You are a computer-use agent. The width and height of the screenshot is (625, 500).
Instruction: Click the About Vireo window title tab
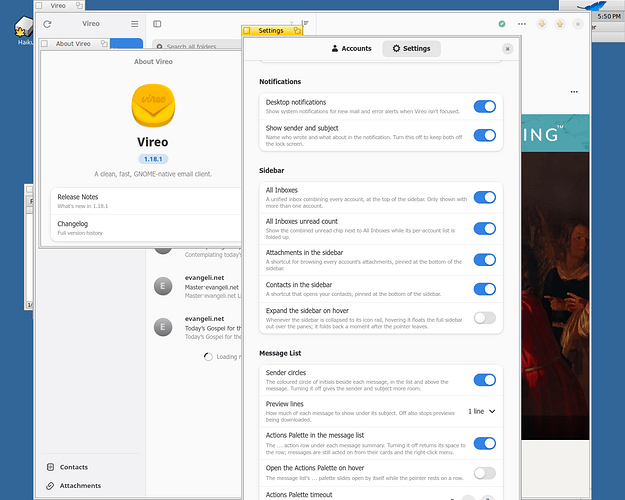(73, 43)
